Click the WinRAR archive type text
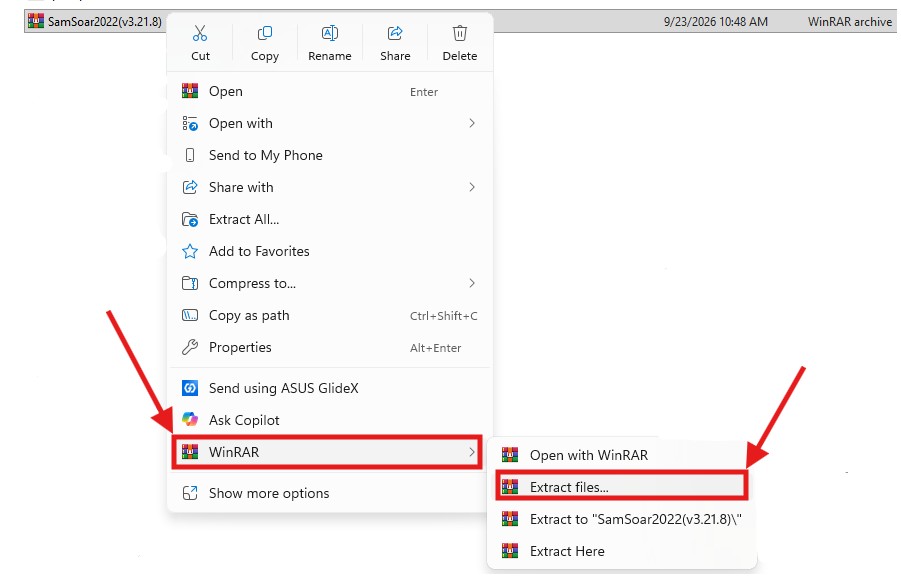901x584 pixels. click(x=850, y=22)
